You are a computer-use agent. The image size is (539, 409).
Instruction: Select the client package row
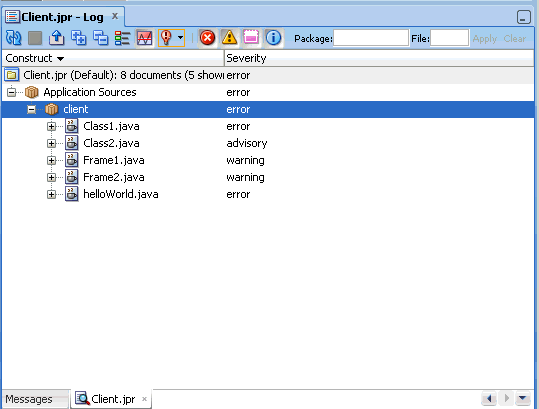(x=268, y=109)
